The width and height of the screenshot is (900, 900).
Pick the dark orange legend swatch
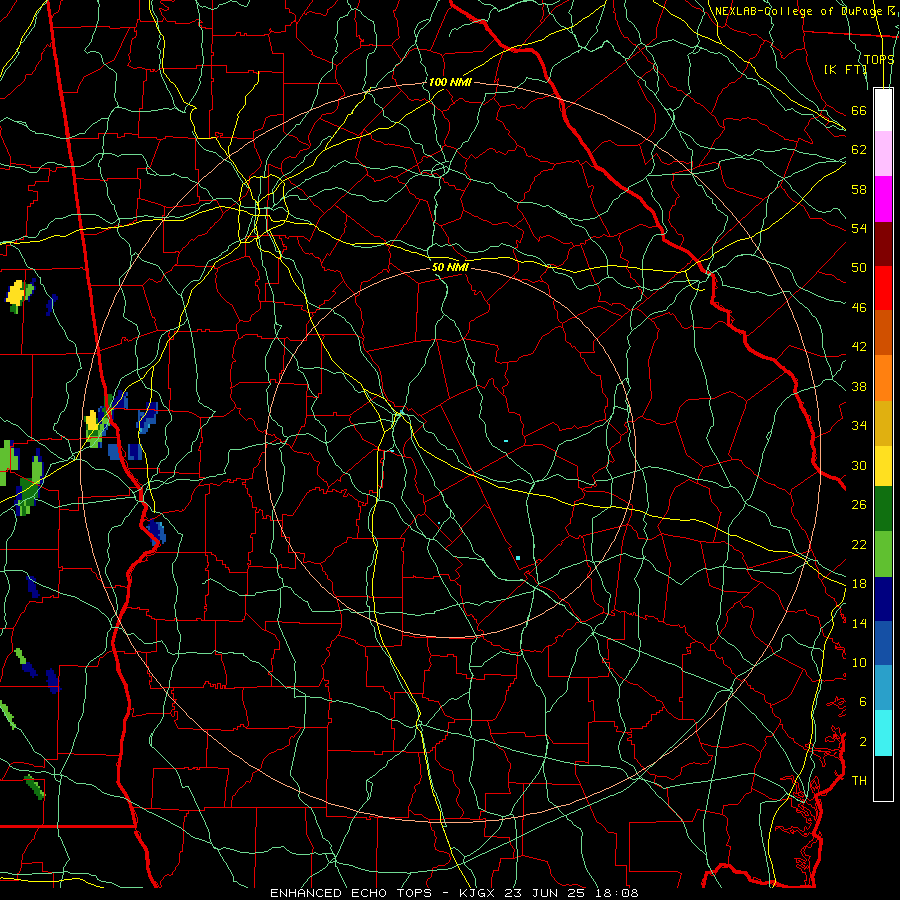pyautogui.click(x=883, y=332)
